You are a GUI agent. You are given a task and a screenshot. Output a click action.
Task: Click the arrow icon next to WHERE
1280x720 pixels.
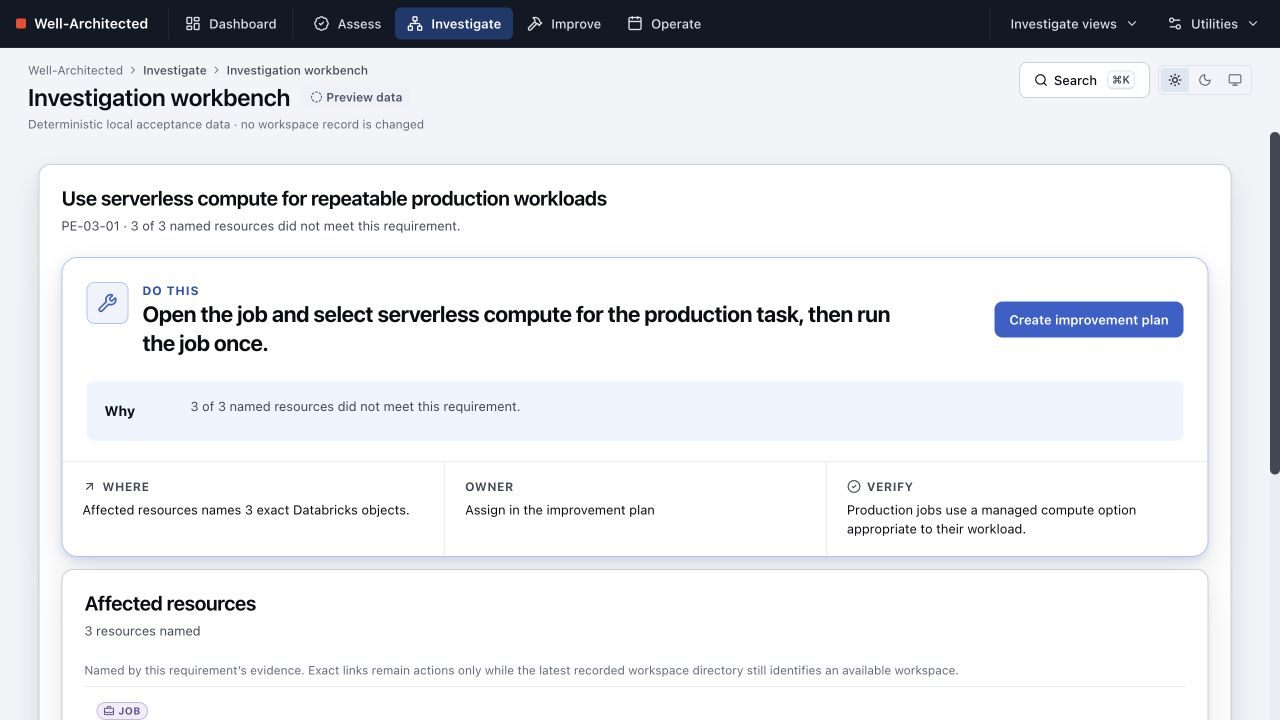click(90, 487)
